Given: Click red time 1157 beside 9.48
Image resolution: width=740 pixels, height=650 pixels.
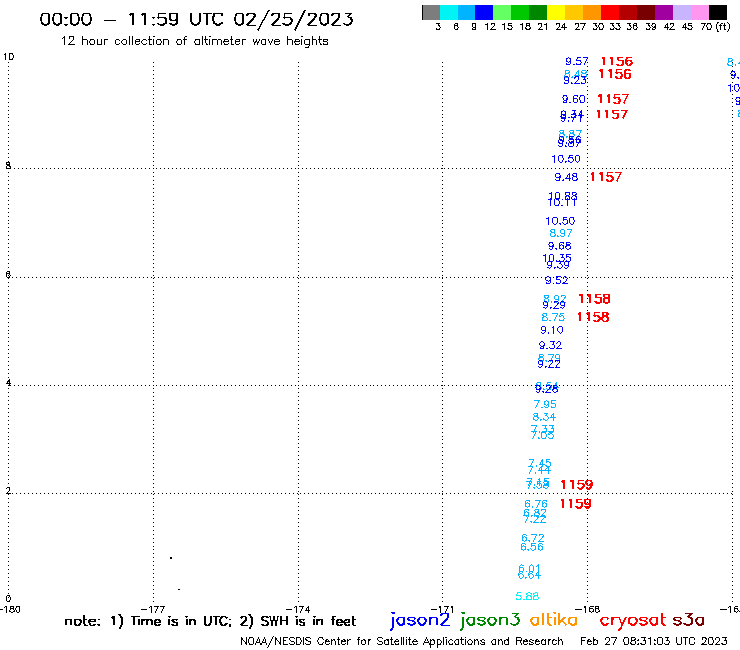Looking at the screenshot, I should (x=606, y=177).
